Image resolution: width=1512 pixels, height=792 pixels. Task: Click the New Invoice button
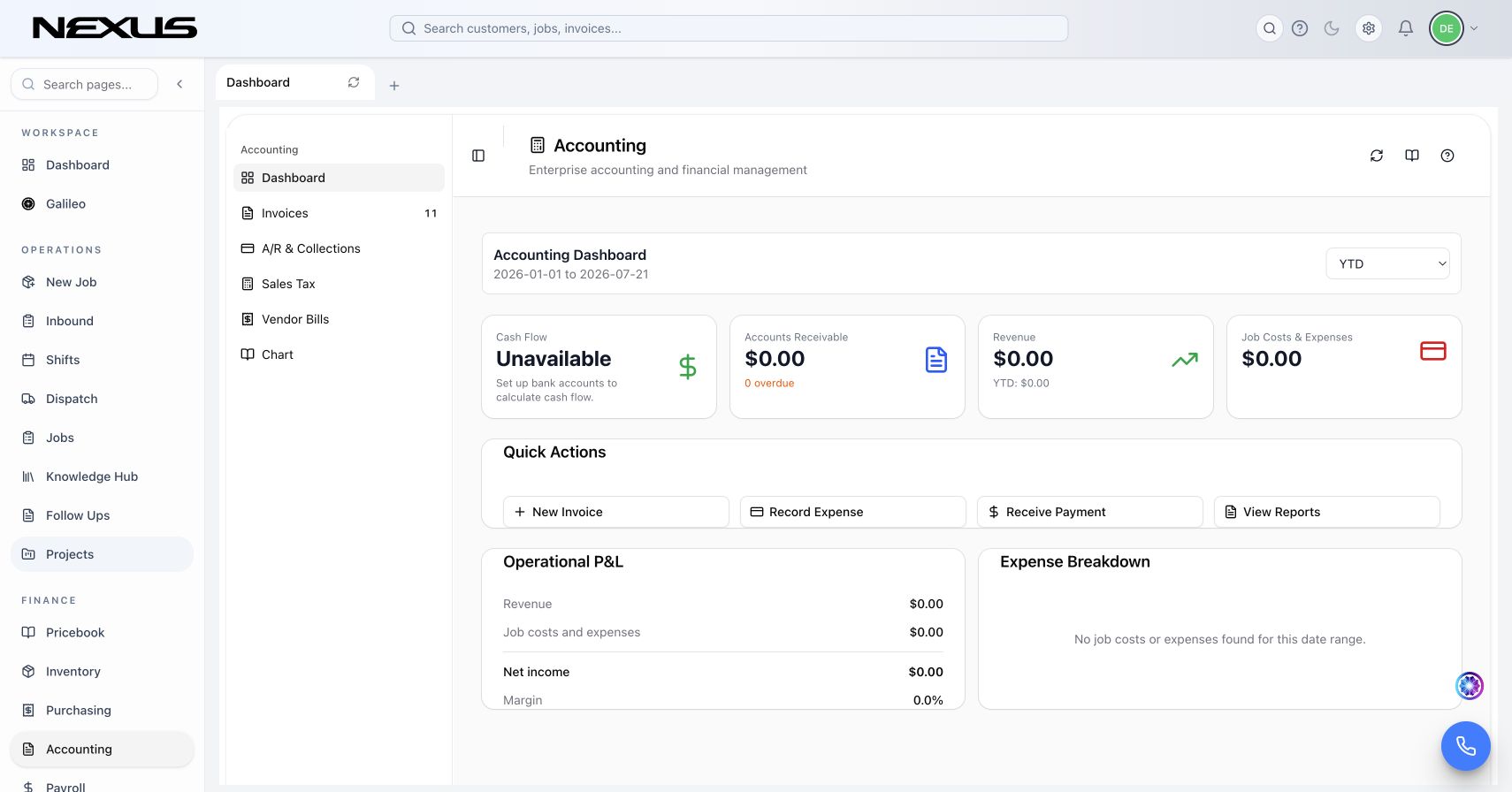click(616, 512)
